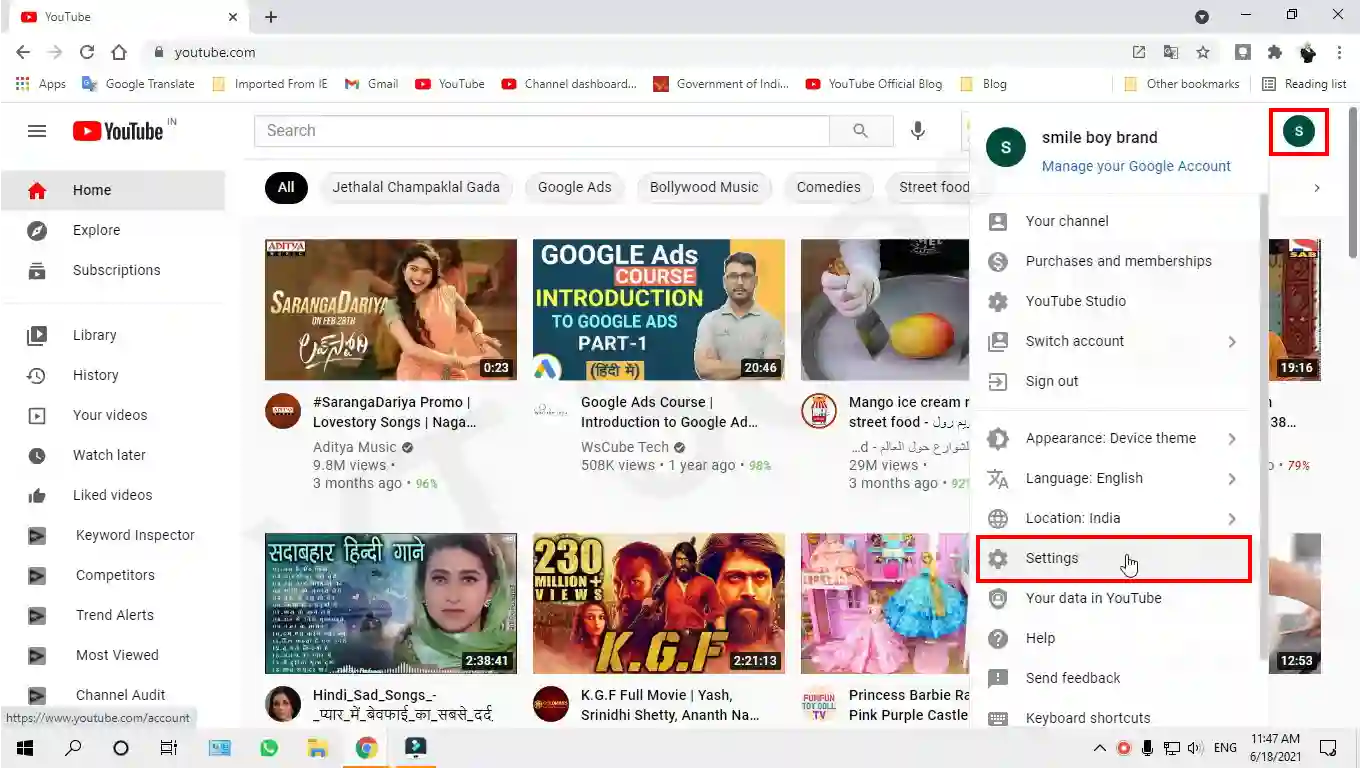Expand Location: India submenu arrow
This screenshot has width=1360, height=768.
coord(1232,519)
